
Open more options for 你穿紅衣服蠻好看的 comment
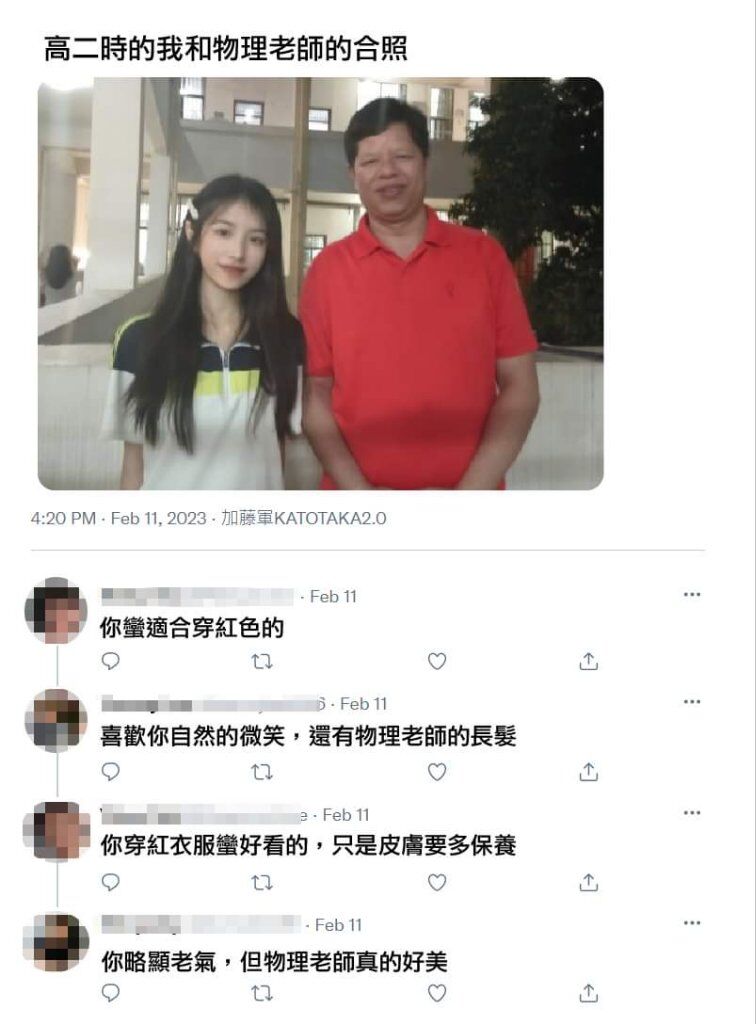click(692, 813)
